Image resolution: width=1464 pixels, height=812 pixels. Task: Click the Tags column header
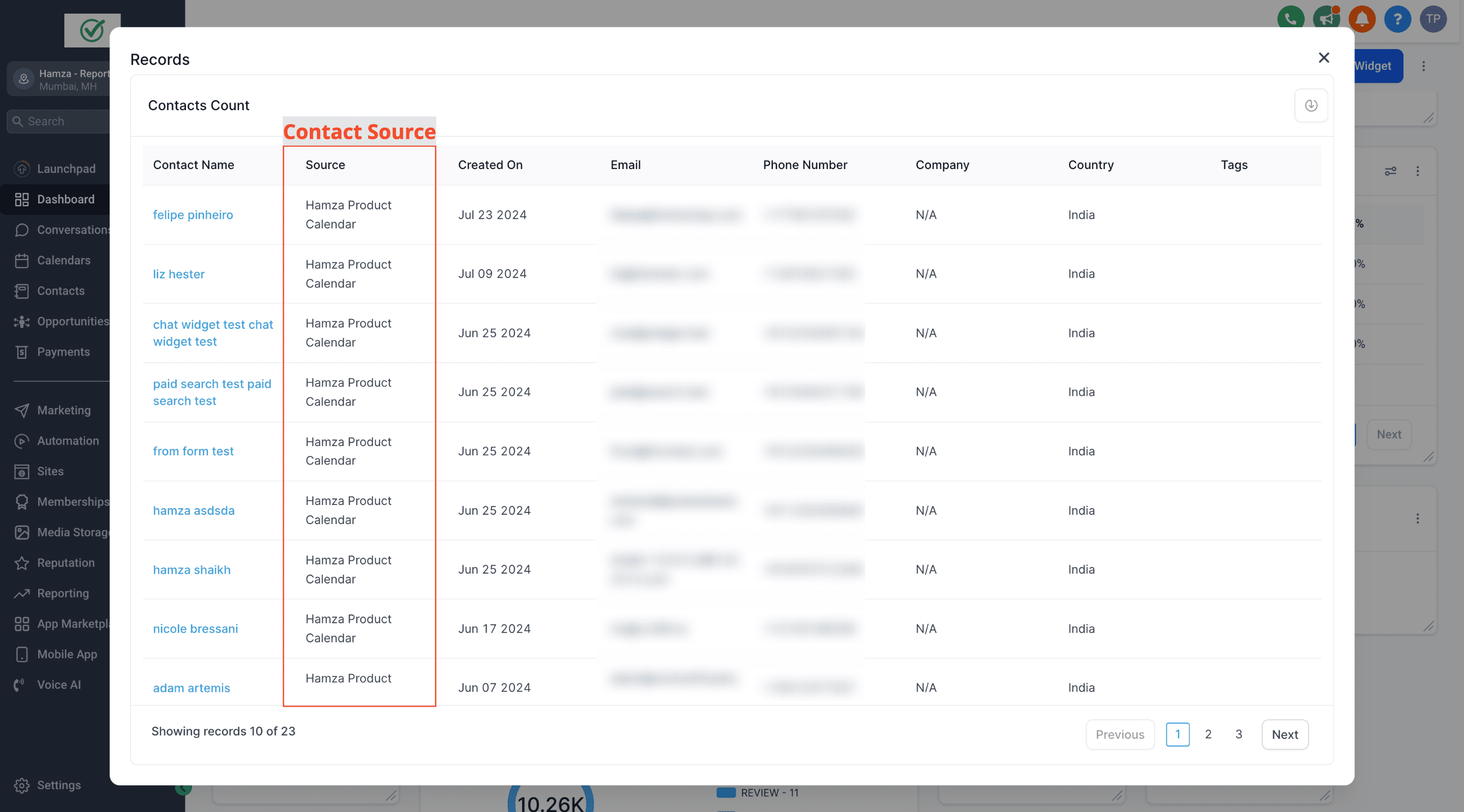point(1234,165)
